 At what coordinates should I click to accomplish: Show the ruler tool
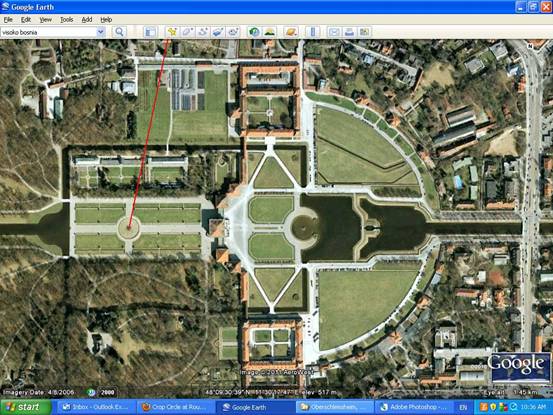click(312, 32)
